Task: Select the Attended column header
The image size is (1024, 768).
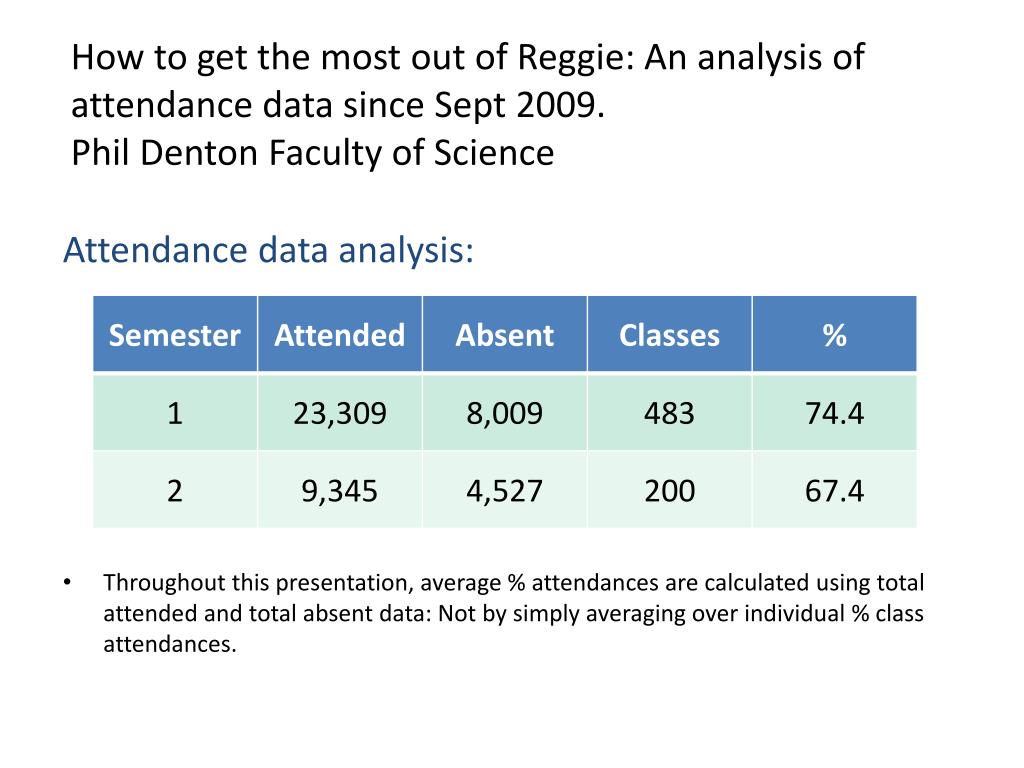Action: (x=340, y=334)
